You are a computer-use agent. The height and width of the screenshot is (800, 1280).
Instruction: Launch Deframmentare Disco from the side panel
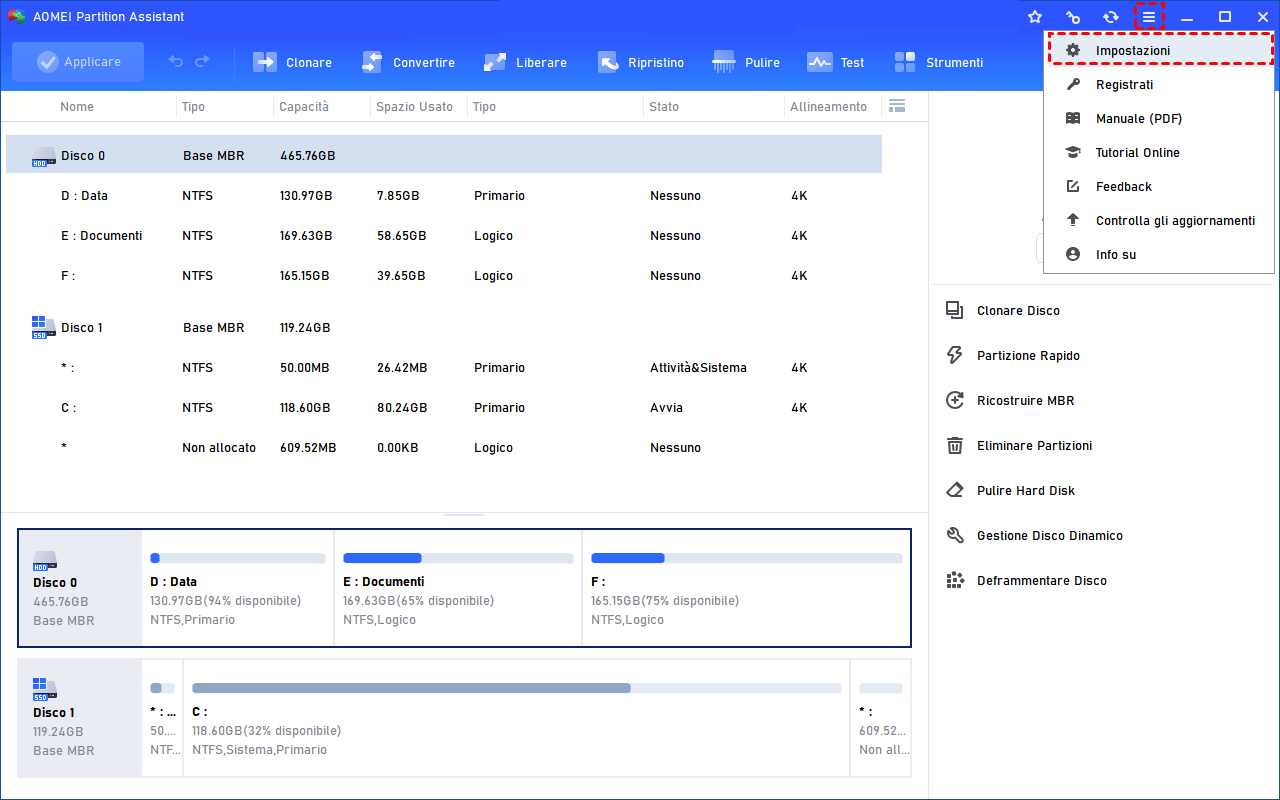point(1026,581)
